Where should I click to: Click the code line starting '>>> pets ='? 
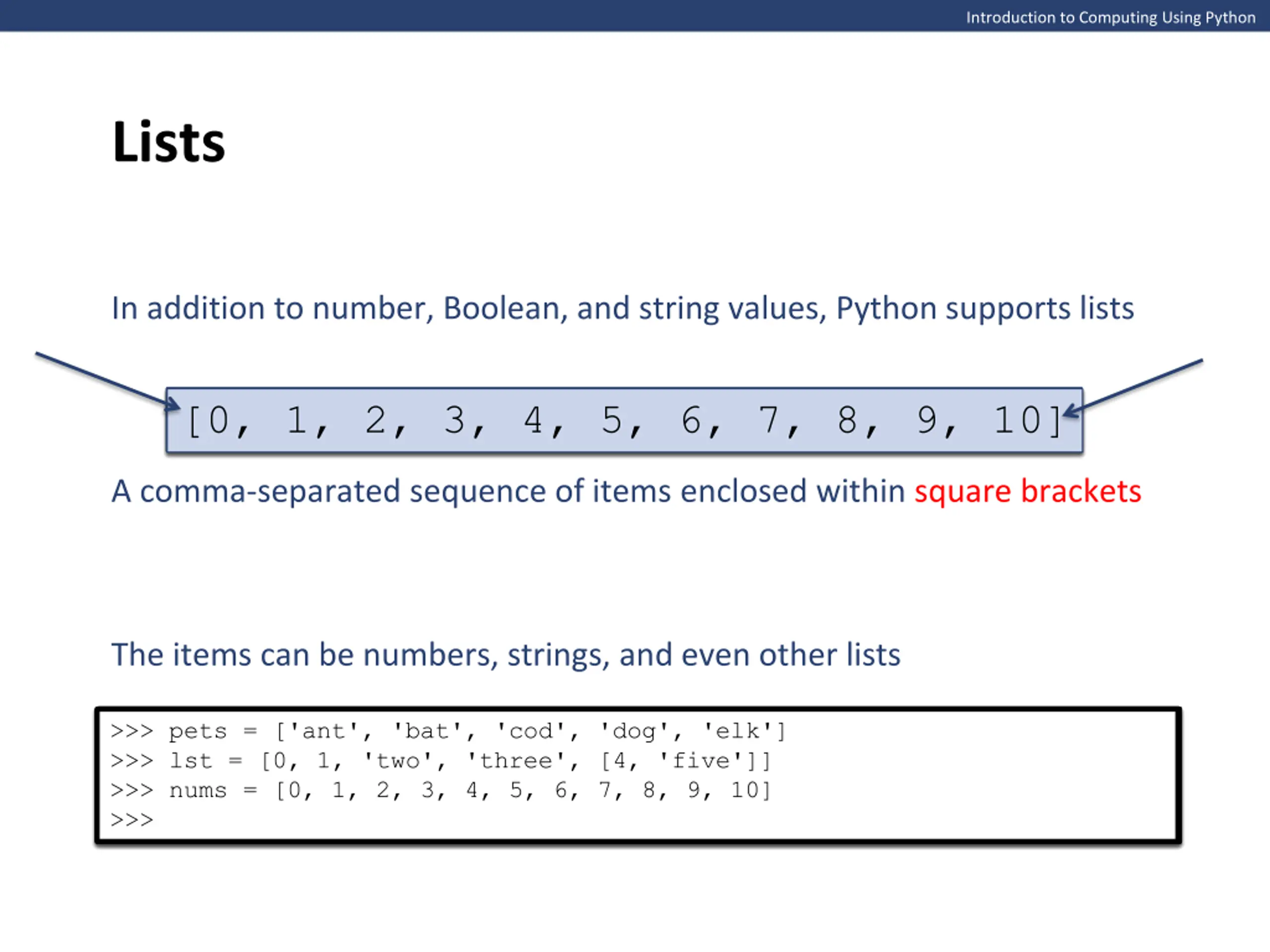(x=448, y=731)
